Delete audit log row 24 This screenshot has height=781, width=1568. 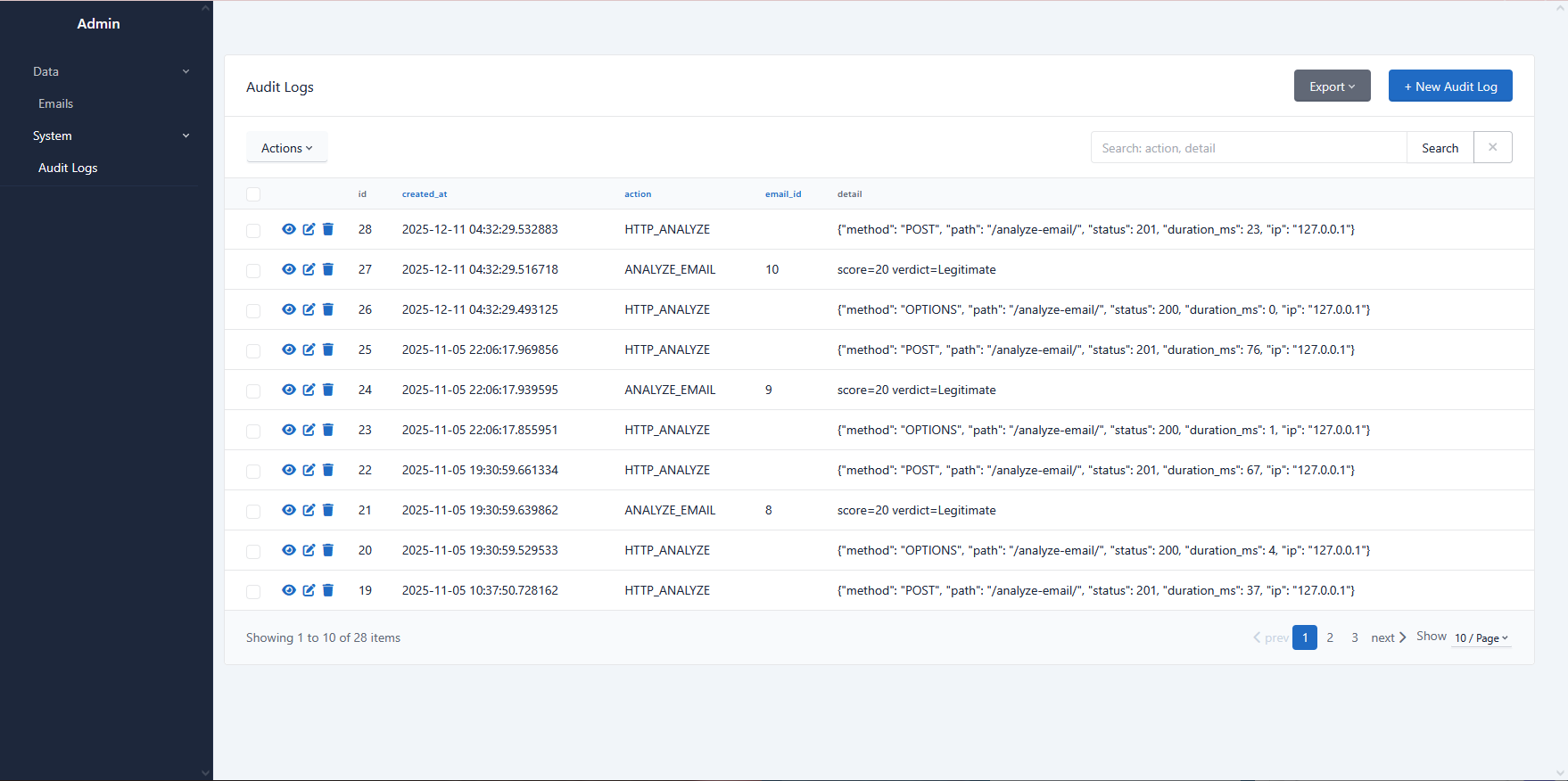(328, 390)
